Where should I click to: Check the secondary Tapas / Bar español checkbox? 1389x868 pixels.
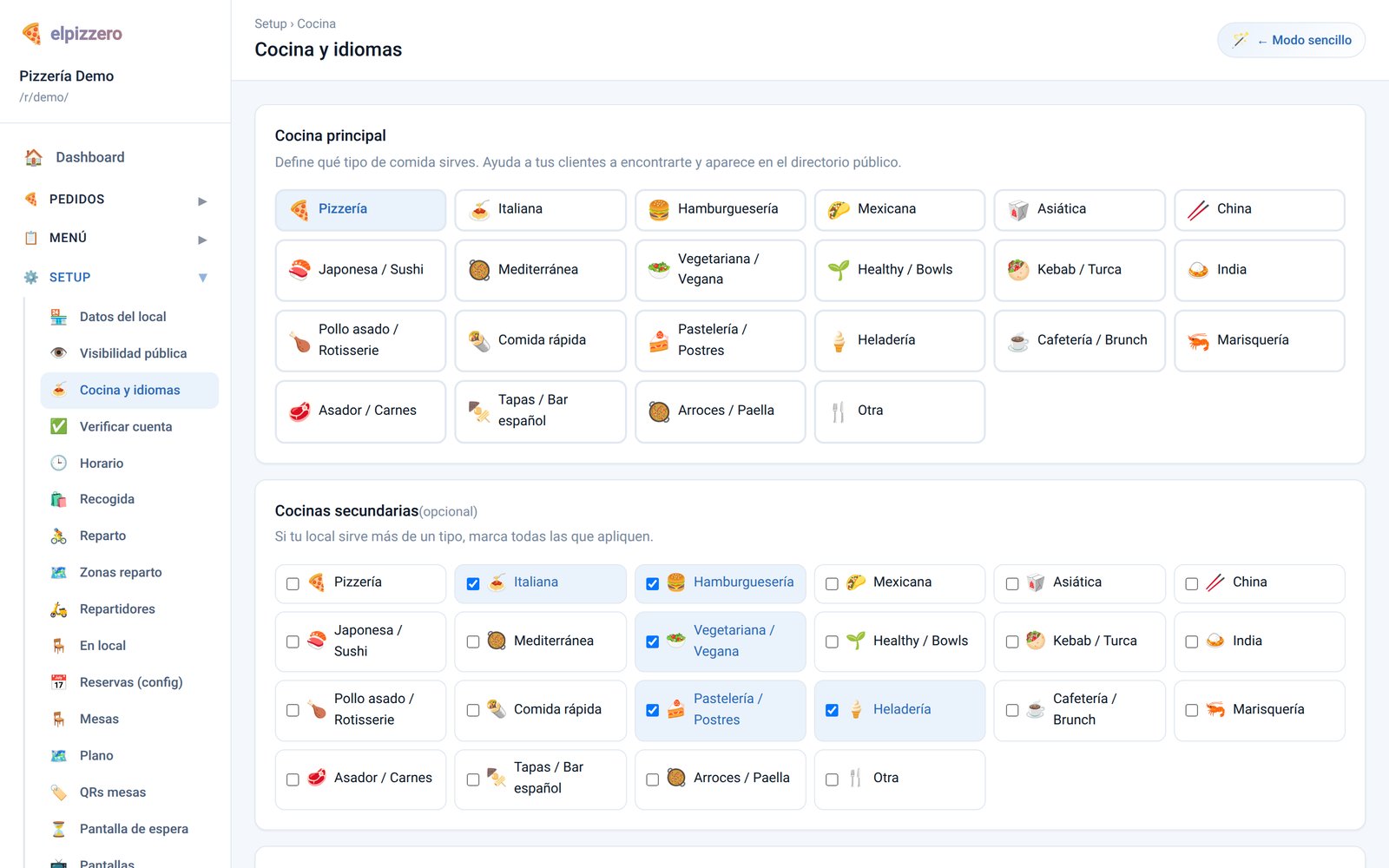473,779
